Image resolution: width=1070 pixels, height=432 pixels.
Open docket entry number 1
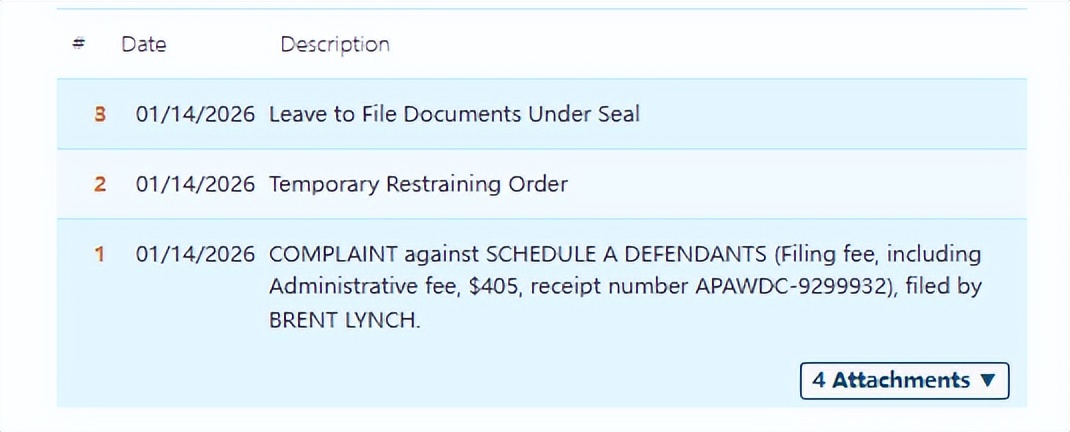(99, 254)
